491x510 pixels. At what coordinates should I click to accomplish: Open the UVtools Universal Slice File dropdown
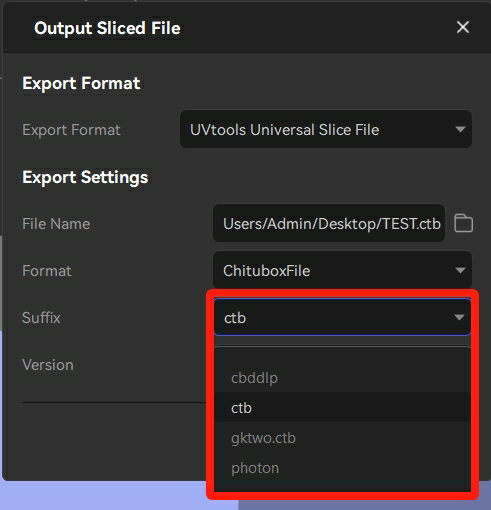[326, 129]
